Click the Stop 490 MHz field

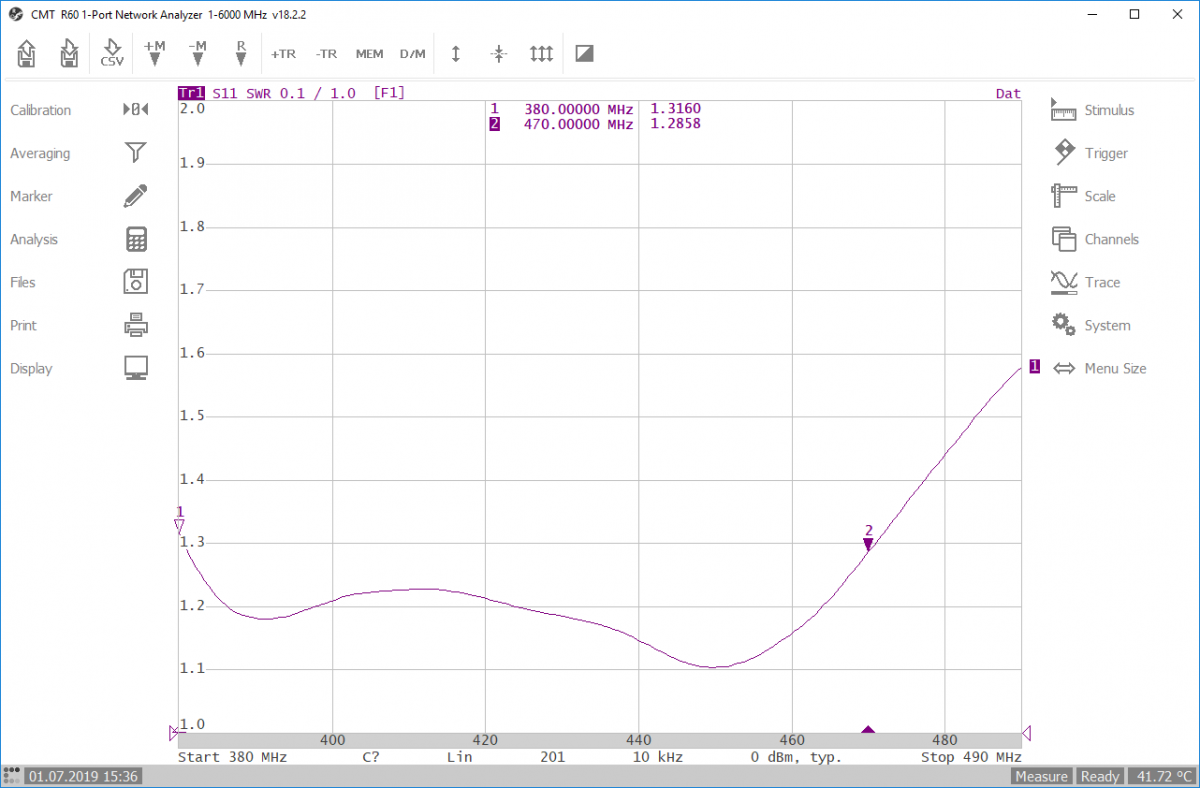click(971, 757)
